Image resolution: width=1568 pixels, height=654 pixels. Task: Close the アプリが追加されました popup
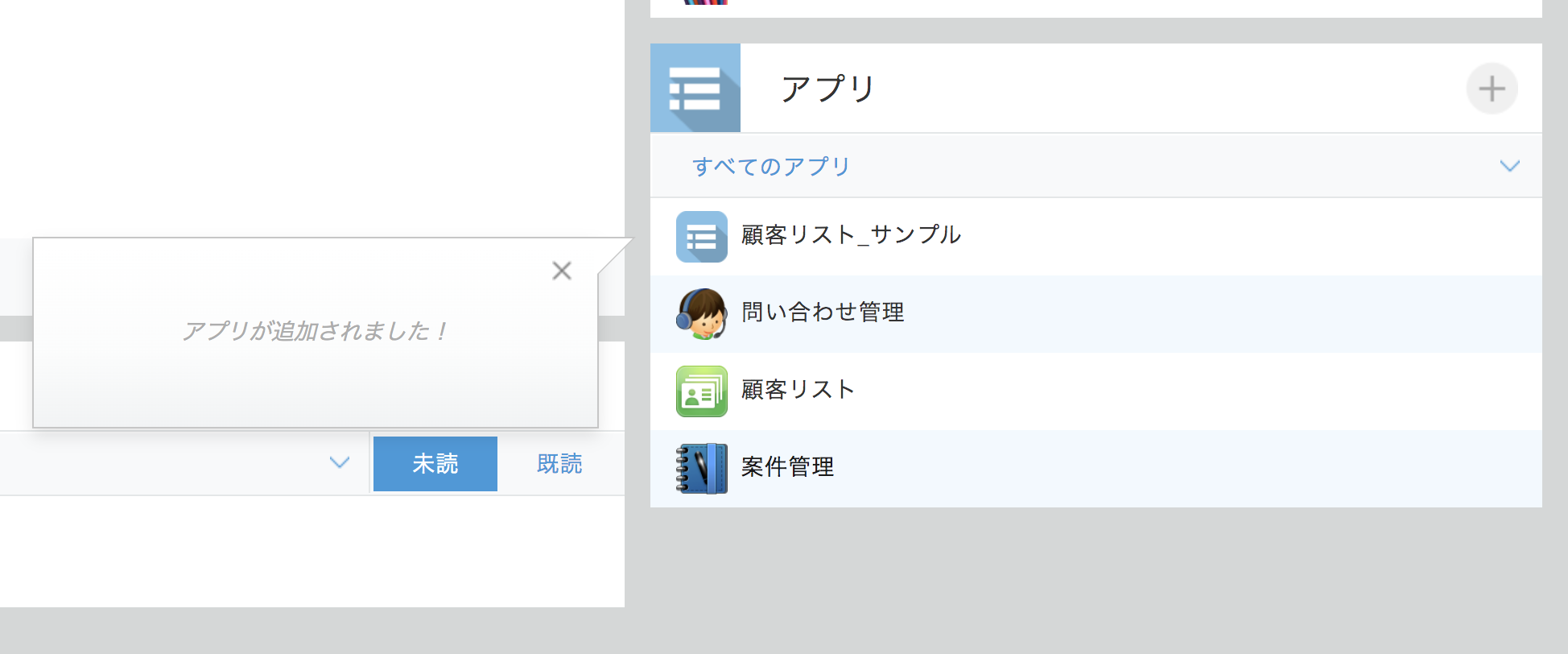pyautogui.click(x=562, y=271)
